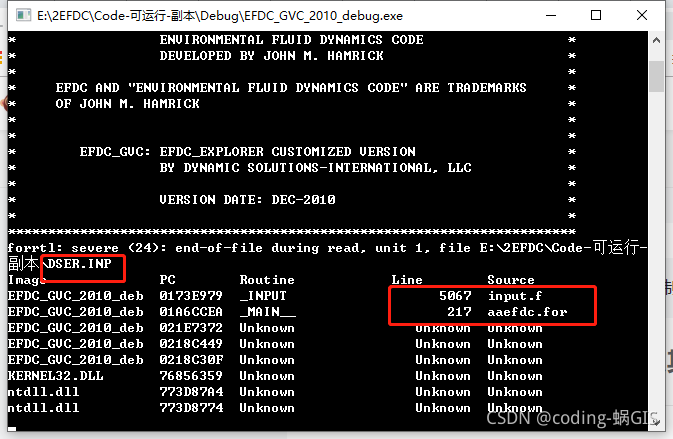Click the 'PC' column header
This screenshot has height=439, width=673.
(x=167, y=280)
